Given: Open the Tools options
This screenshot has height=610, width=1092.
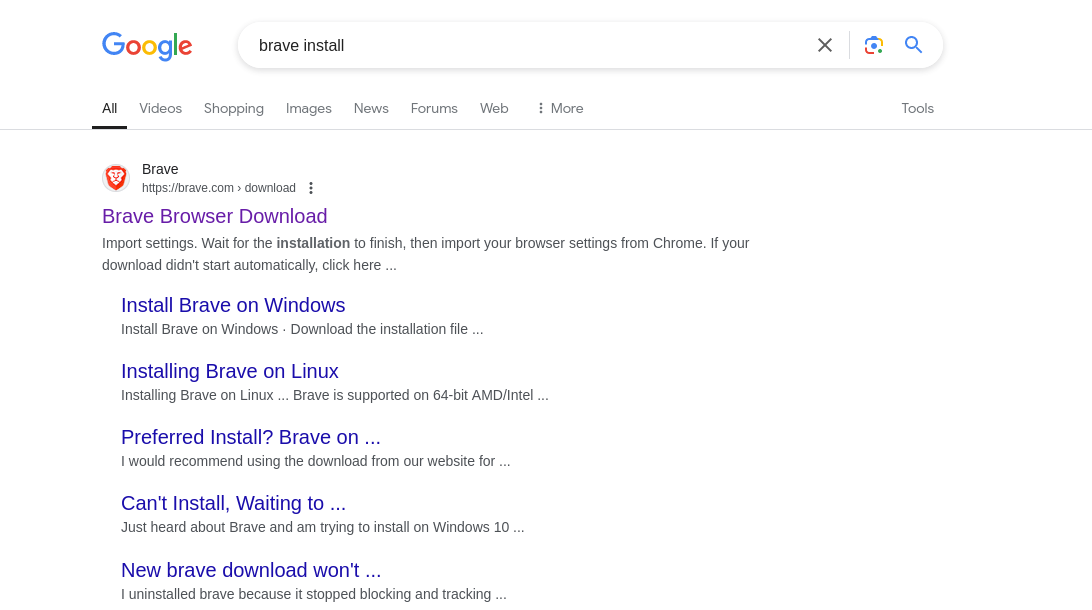Looking at the screenshot, I should 917,109.
